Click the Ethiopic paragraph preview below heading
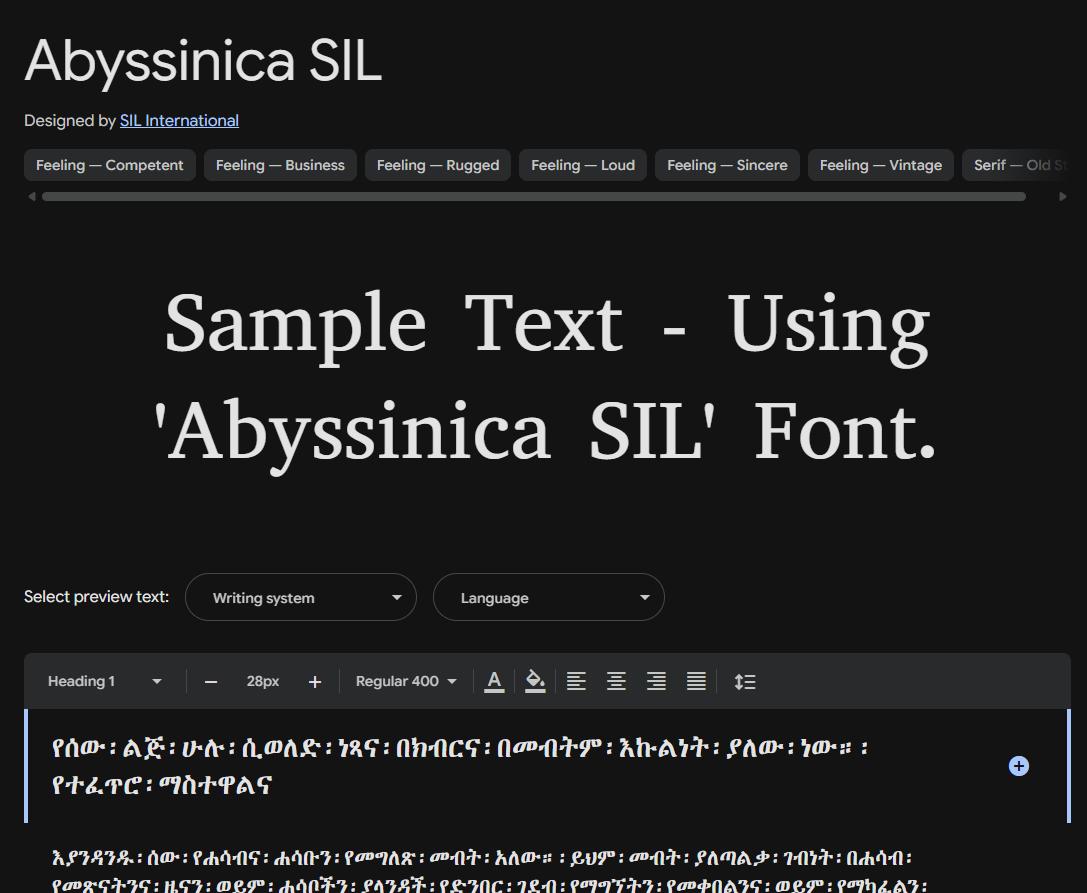1087x893 pixels. [x=489, y=872]
